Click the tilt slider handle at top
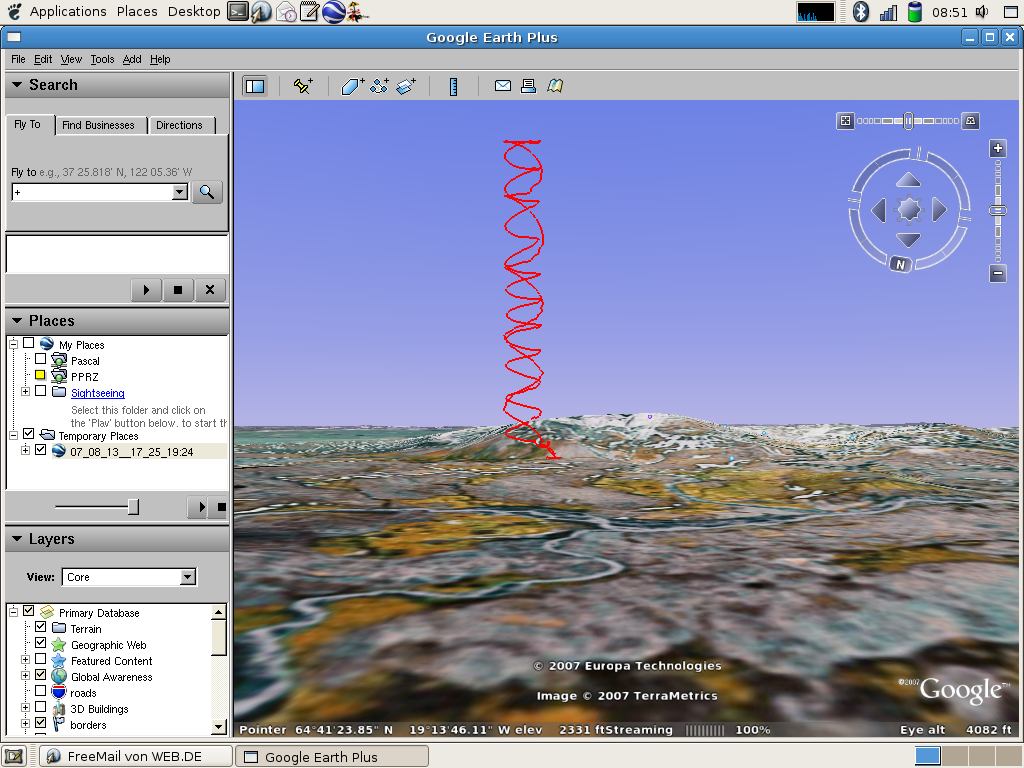The image size is (1024, 768). pyautogui.click(x=908, y=121)
